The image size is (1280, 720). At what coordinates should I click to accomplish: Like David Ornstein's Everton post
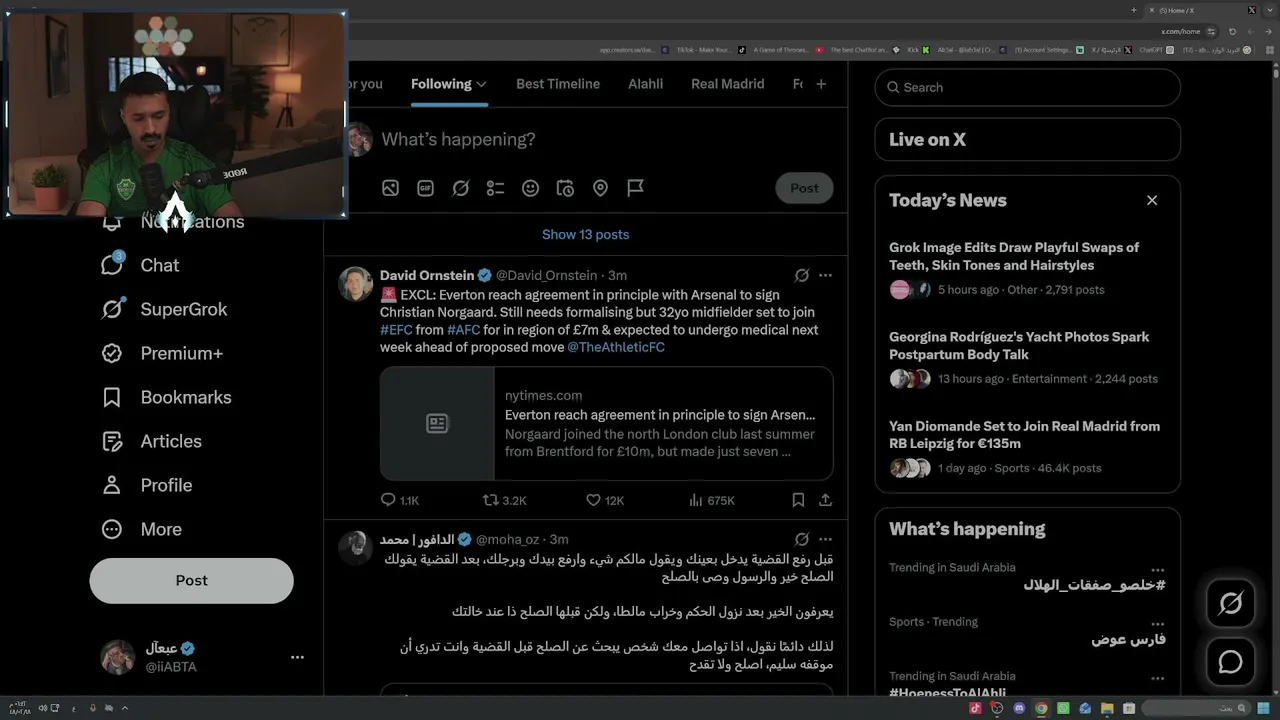click(593, 500)
